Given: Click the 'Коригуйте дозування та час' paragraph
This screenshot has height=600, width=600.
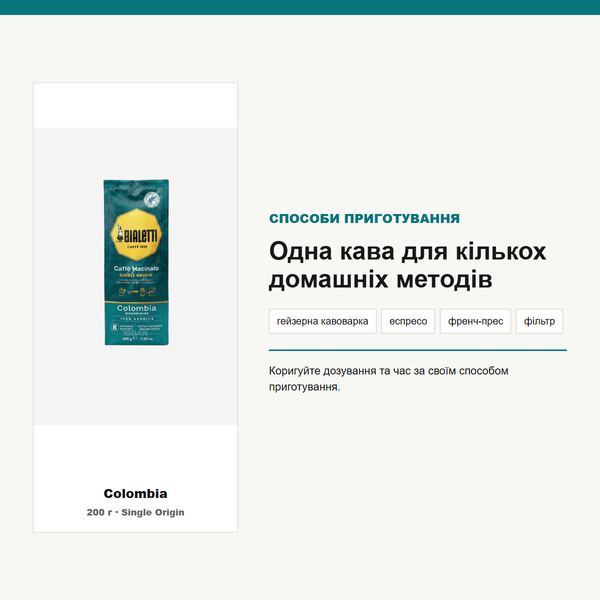Looking at the screenshot, I should tap(389, 378).
